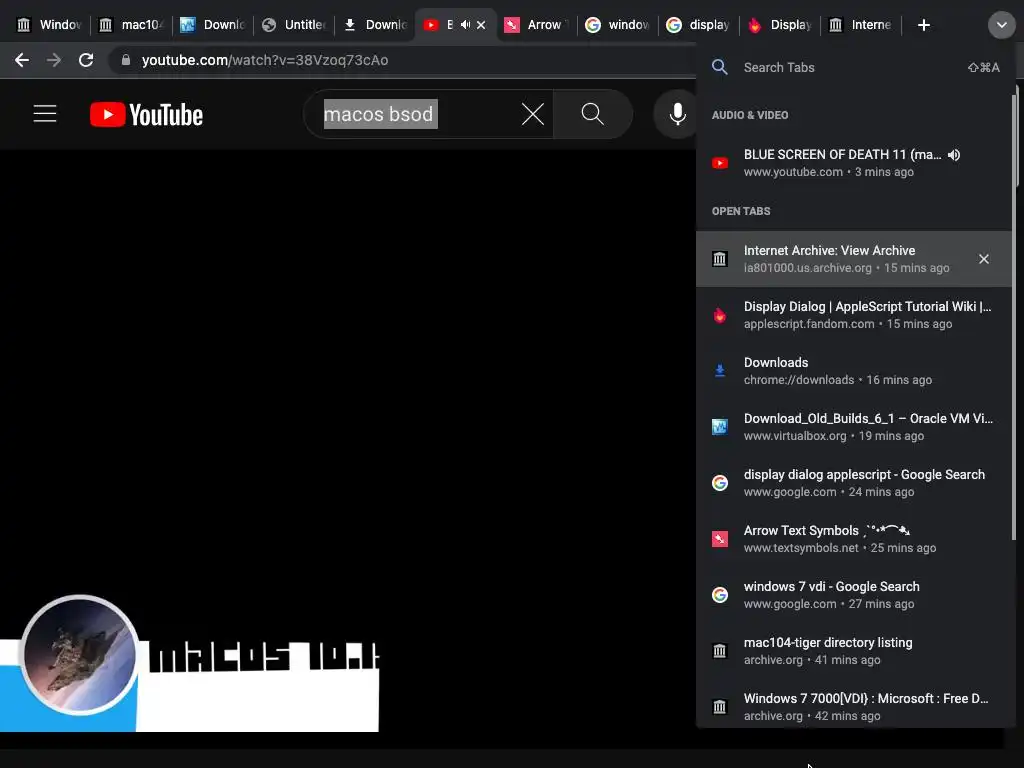Click the speaker icon on BLUE SCREEN OF DEATH entry
This screenshot has height=768, width=1024.
(x=954, y=155)
